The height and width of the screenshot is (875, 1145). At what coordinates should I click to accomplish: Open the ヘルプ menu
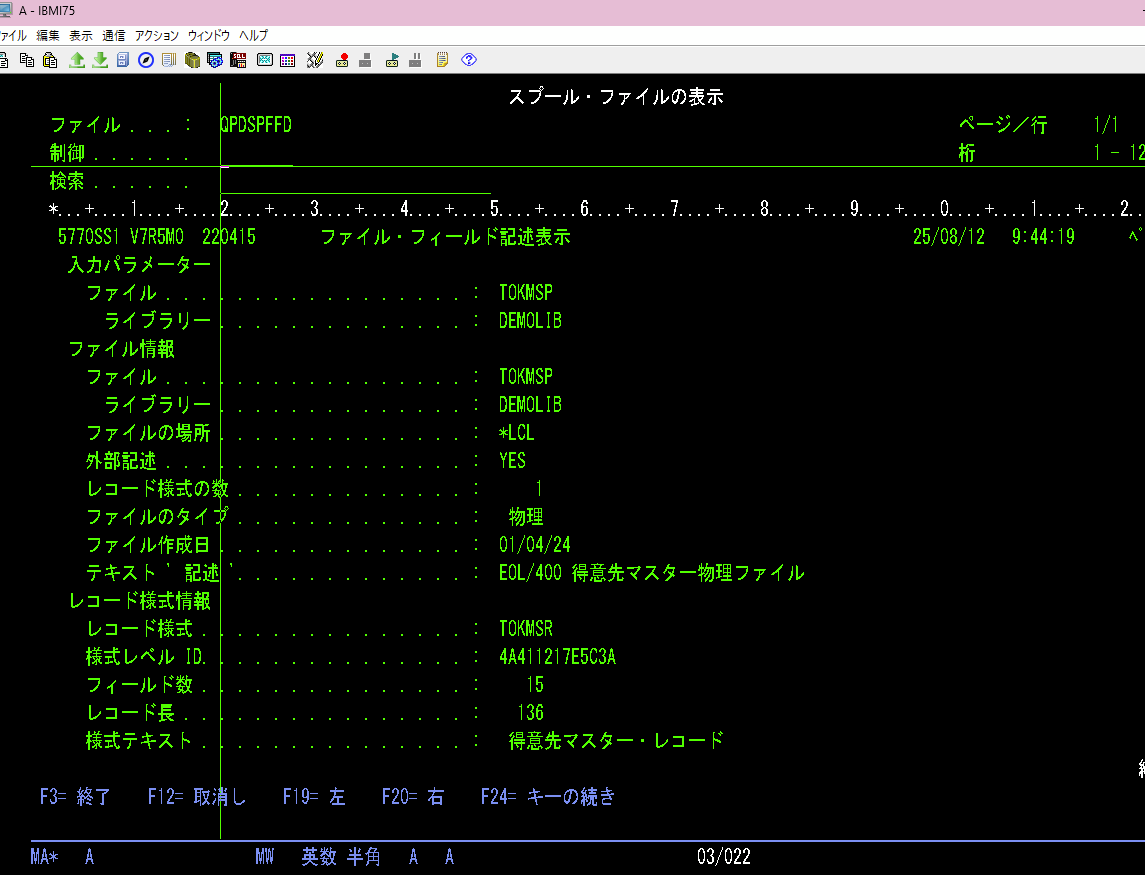[253, 35]
